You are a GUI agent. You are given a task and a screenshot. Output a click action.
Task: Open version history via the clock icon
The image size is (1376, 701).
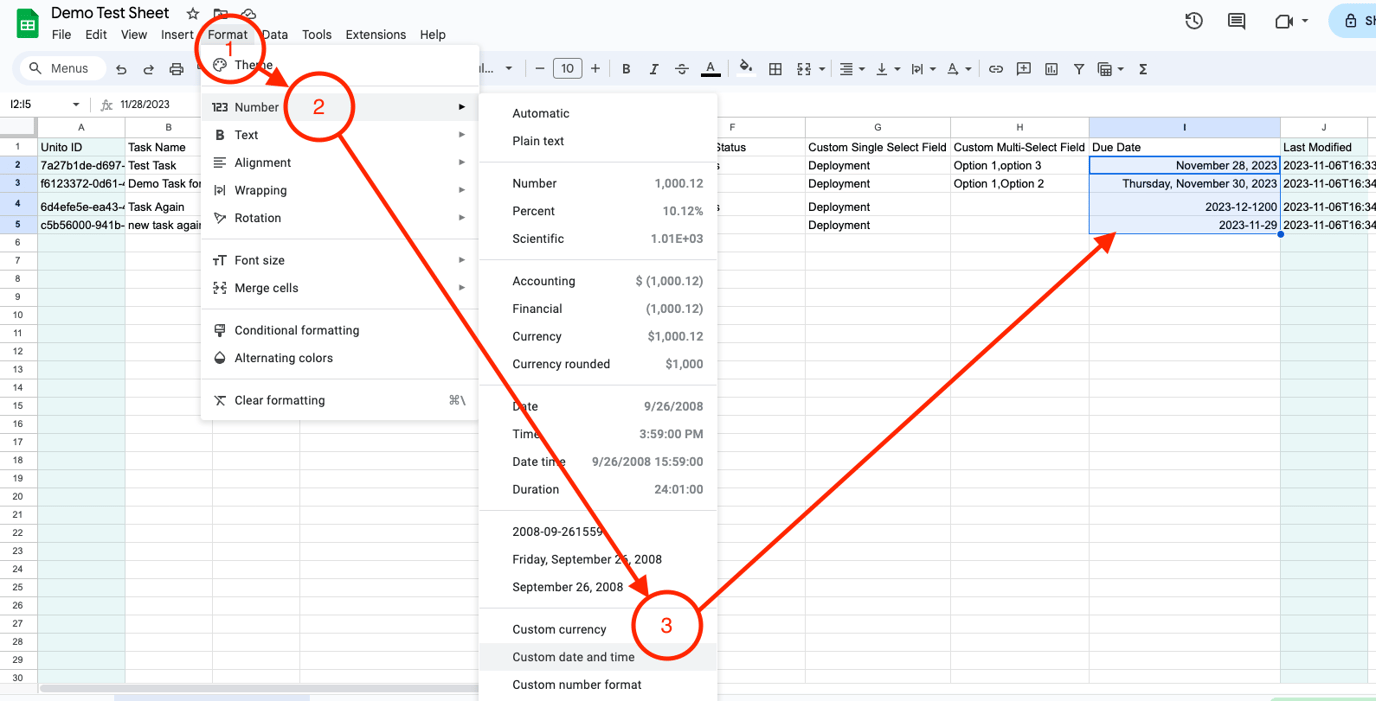click(x=1193, y=20)
